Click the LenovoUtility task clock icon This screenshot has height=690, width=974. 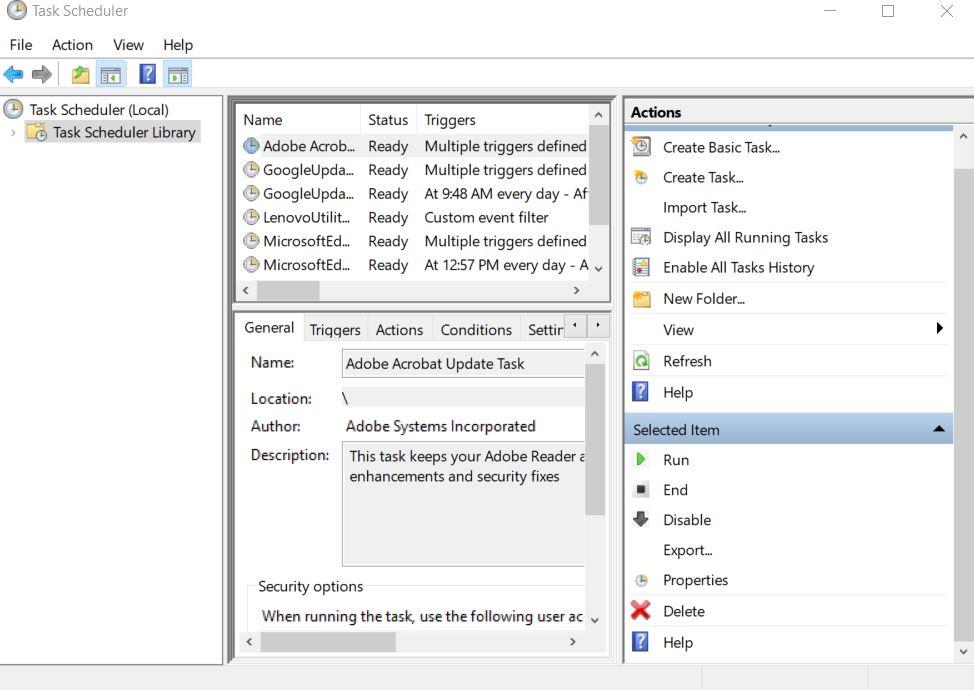tap(251, 217)
